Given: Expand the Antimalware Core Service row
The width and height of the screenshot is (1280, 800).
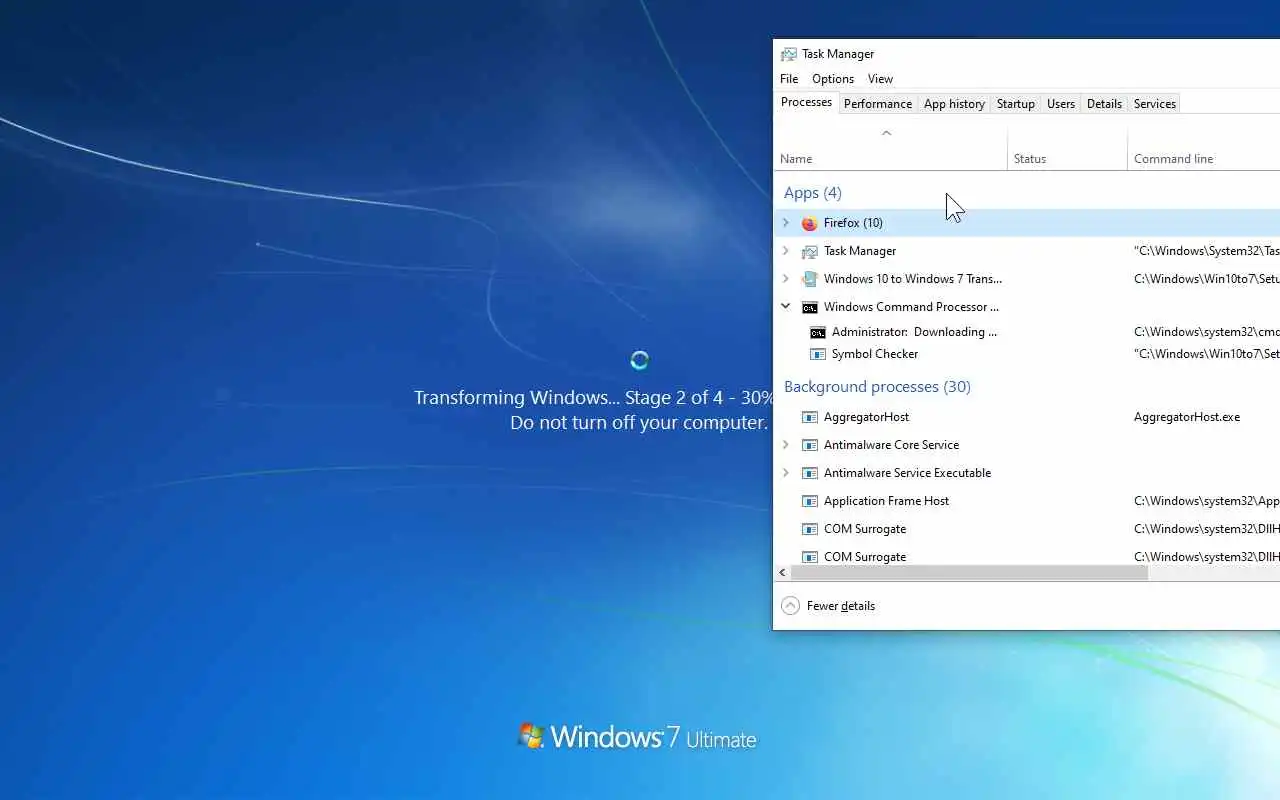Looking at the screenshot, I should 786,445.
